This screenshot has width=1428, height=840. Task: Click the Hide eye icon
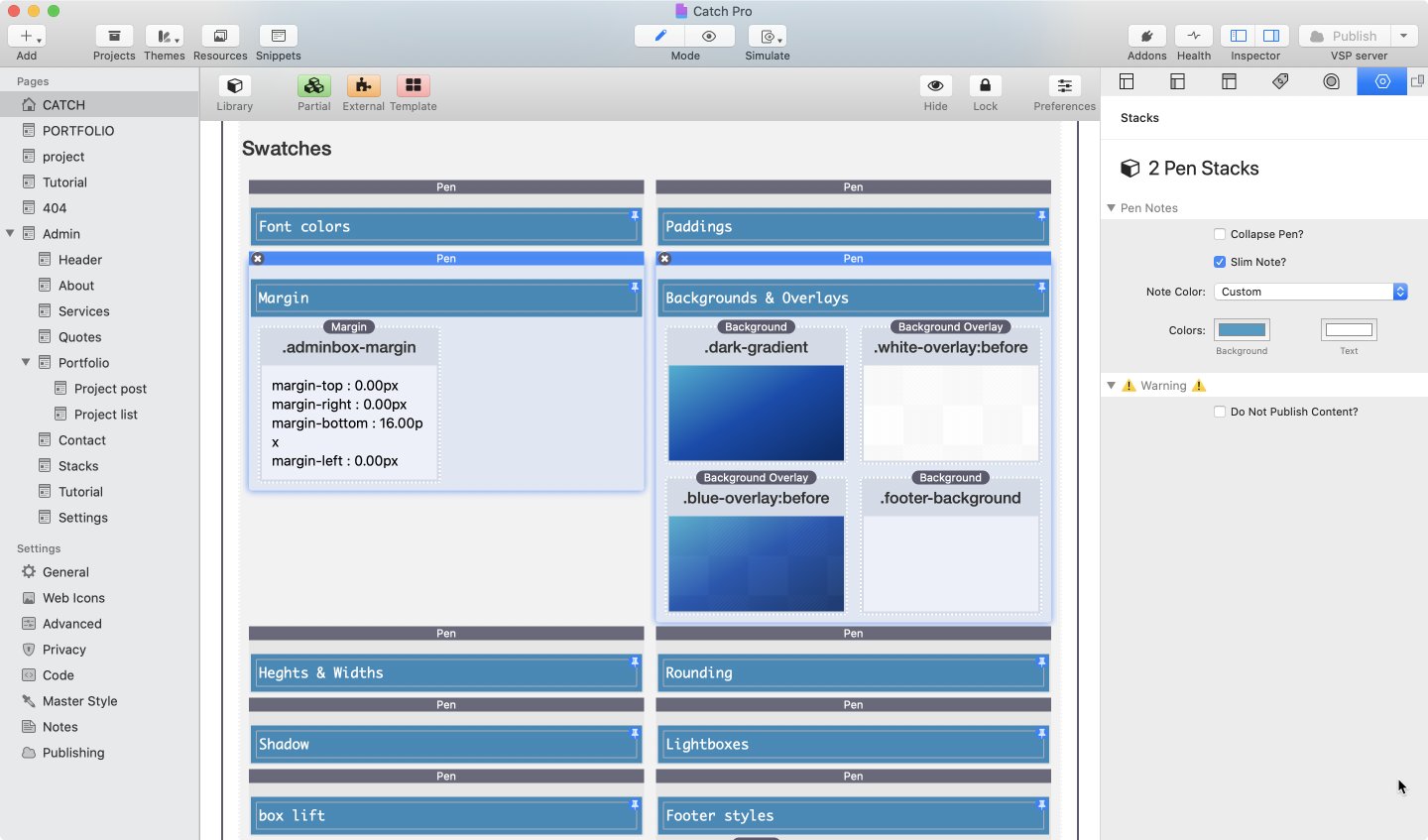935,86
